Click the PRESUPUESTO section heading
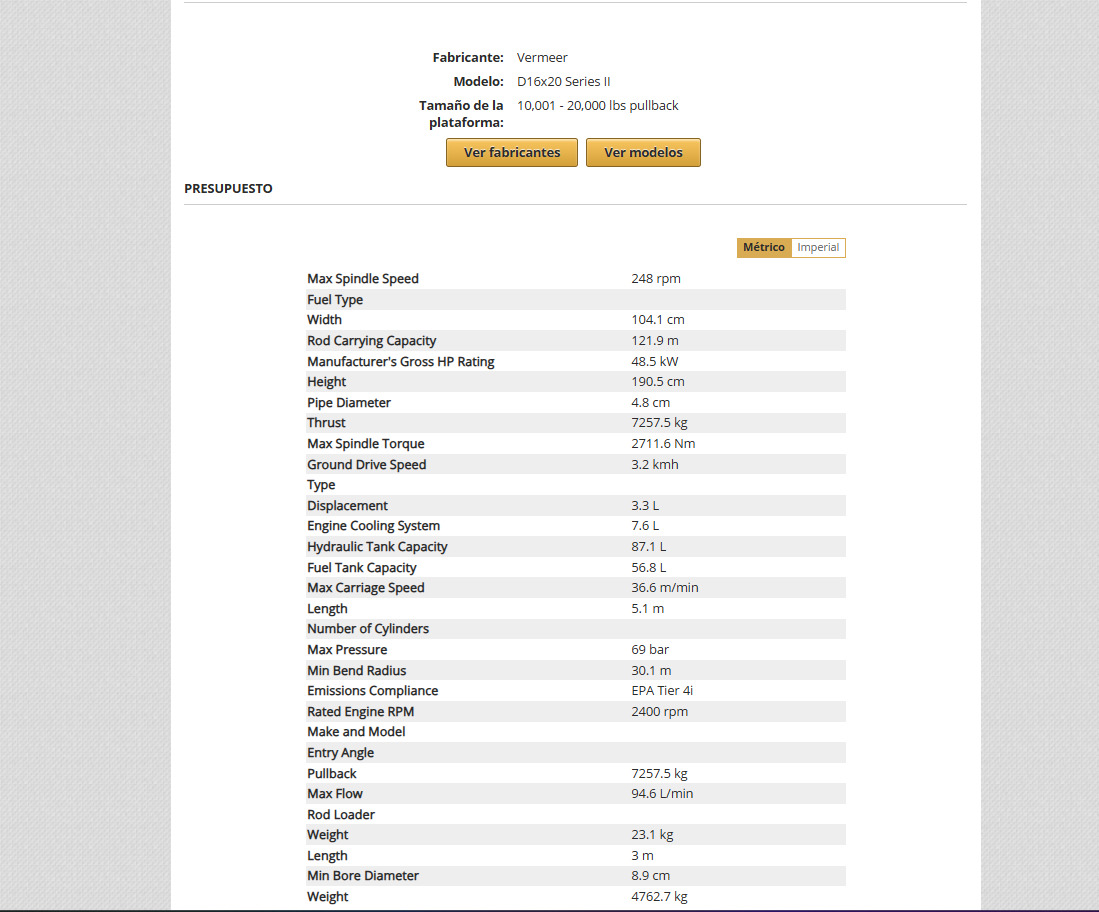 228,189
